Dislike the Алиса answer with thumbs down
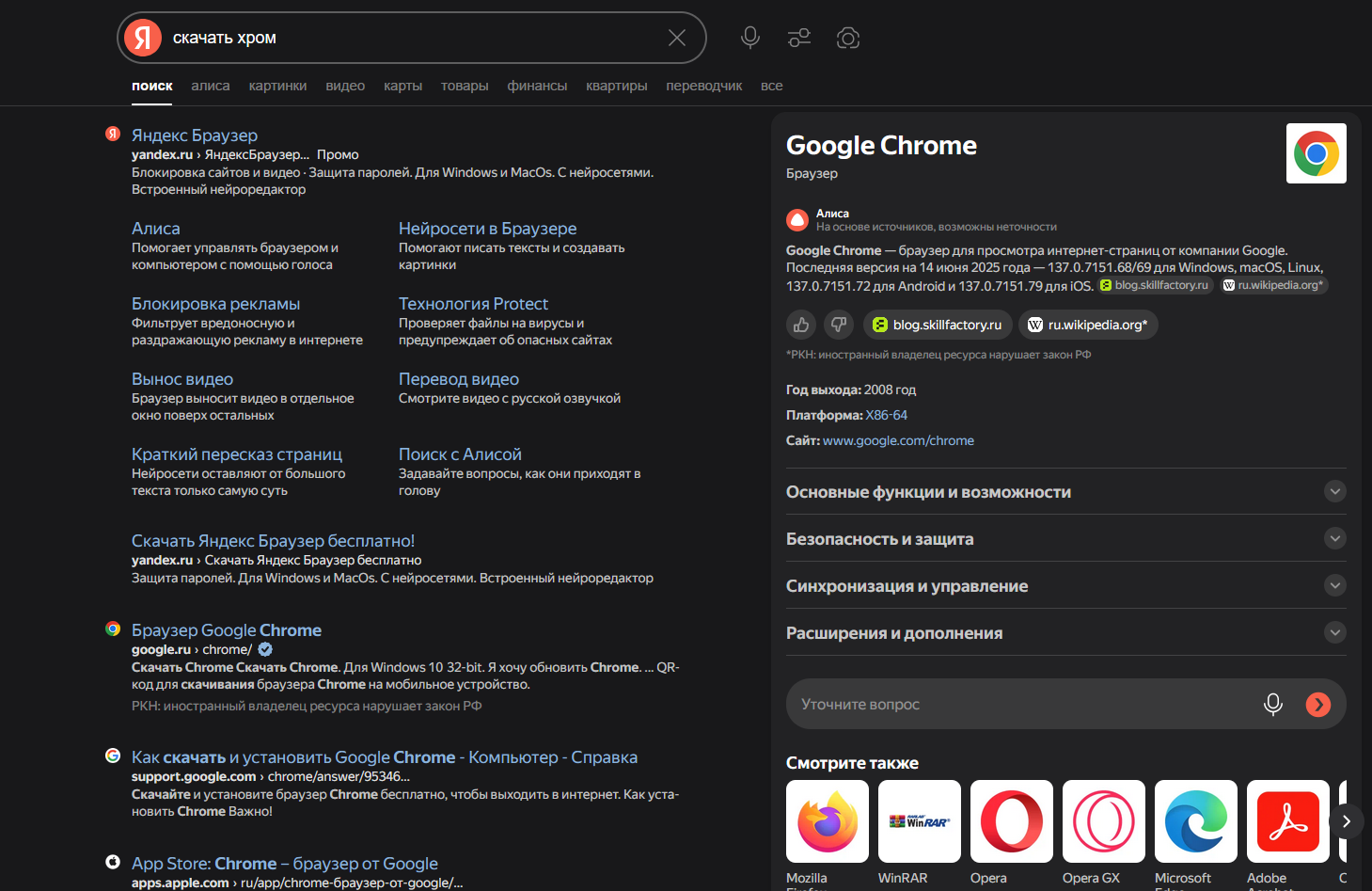Screen dimensions: 1372x891 (x=839, y=325)
